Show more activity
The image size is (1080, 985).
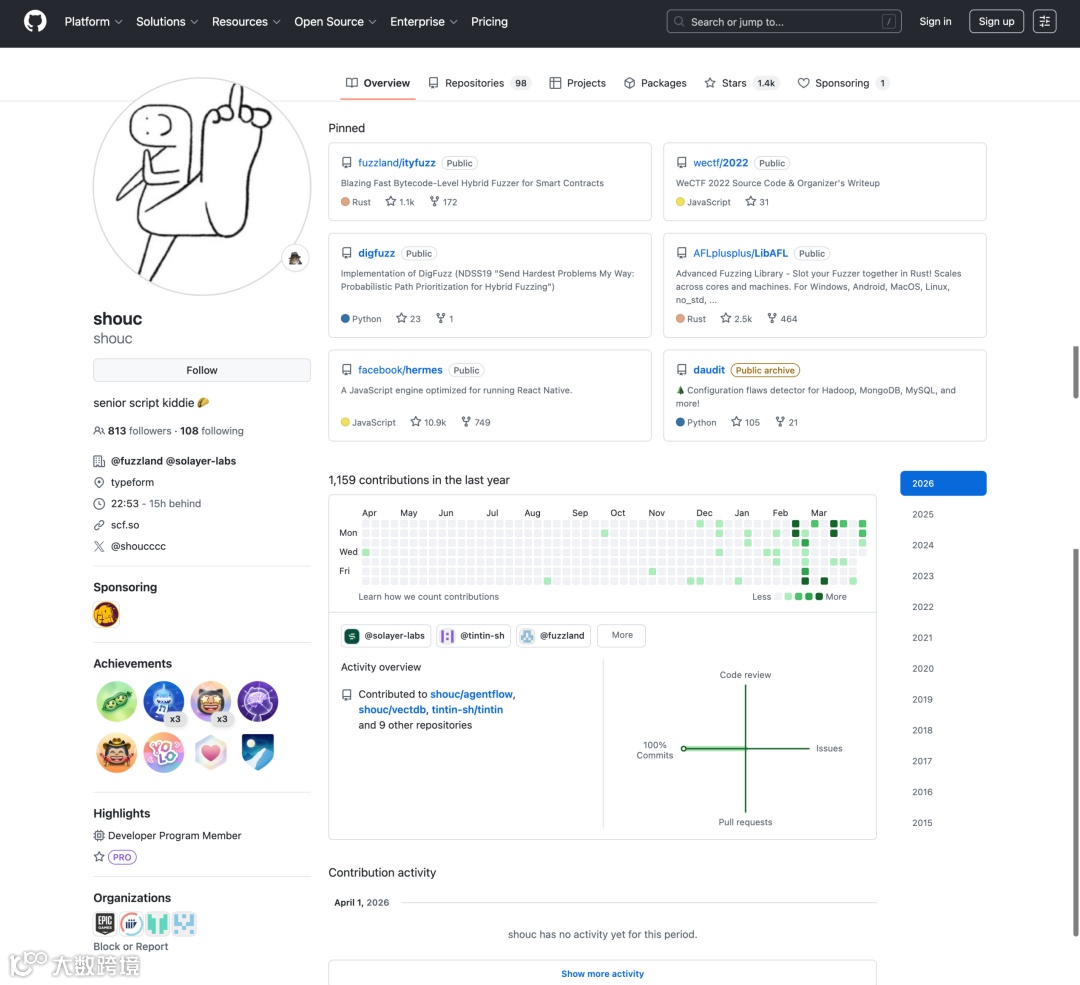(x=602, y=973)
